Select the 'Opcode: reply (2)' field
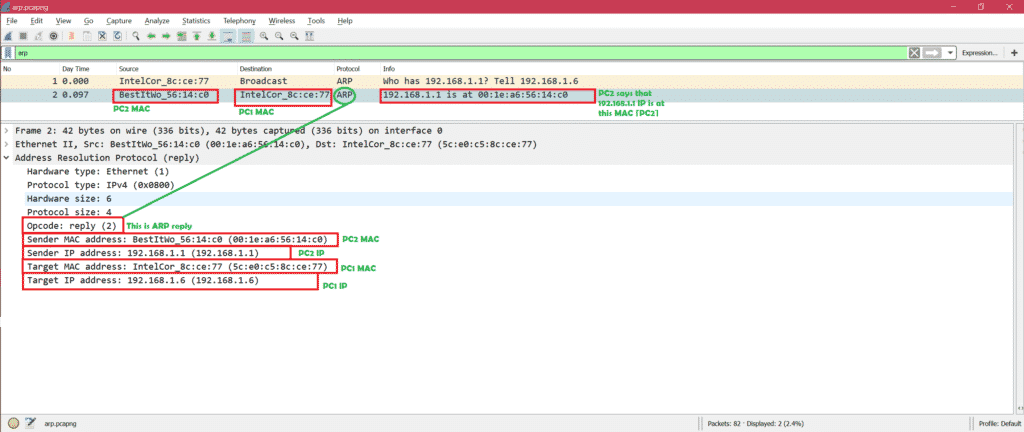This screenshot has width=1024, height=432. tap(72, 226)
